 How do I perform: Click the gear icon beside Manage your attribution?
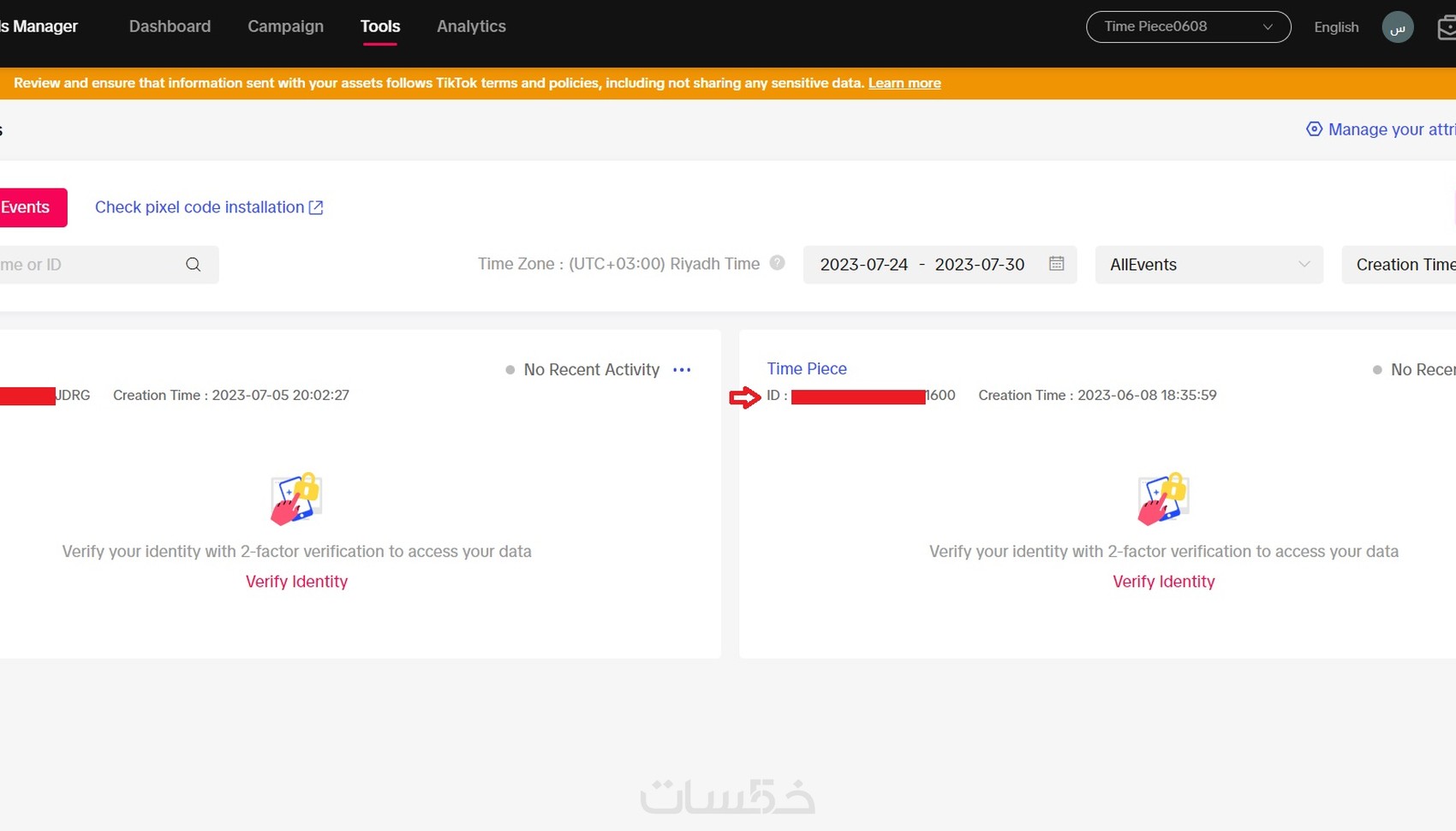[1314, 129]
